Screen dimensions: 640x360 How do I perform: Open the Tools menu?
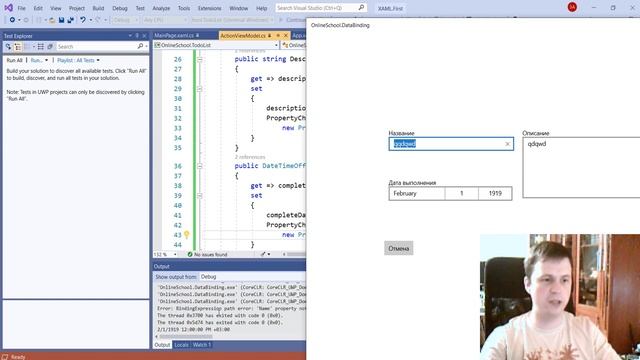pyautogui.click(x=184, y=8)
